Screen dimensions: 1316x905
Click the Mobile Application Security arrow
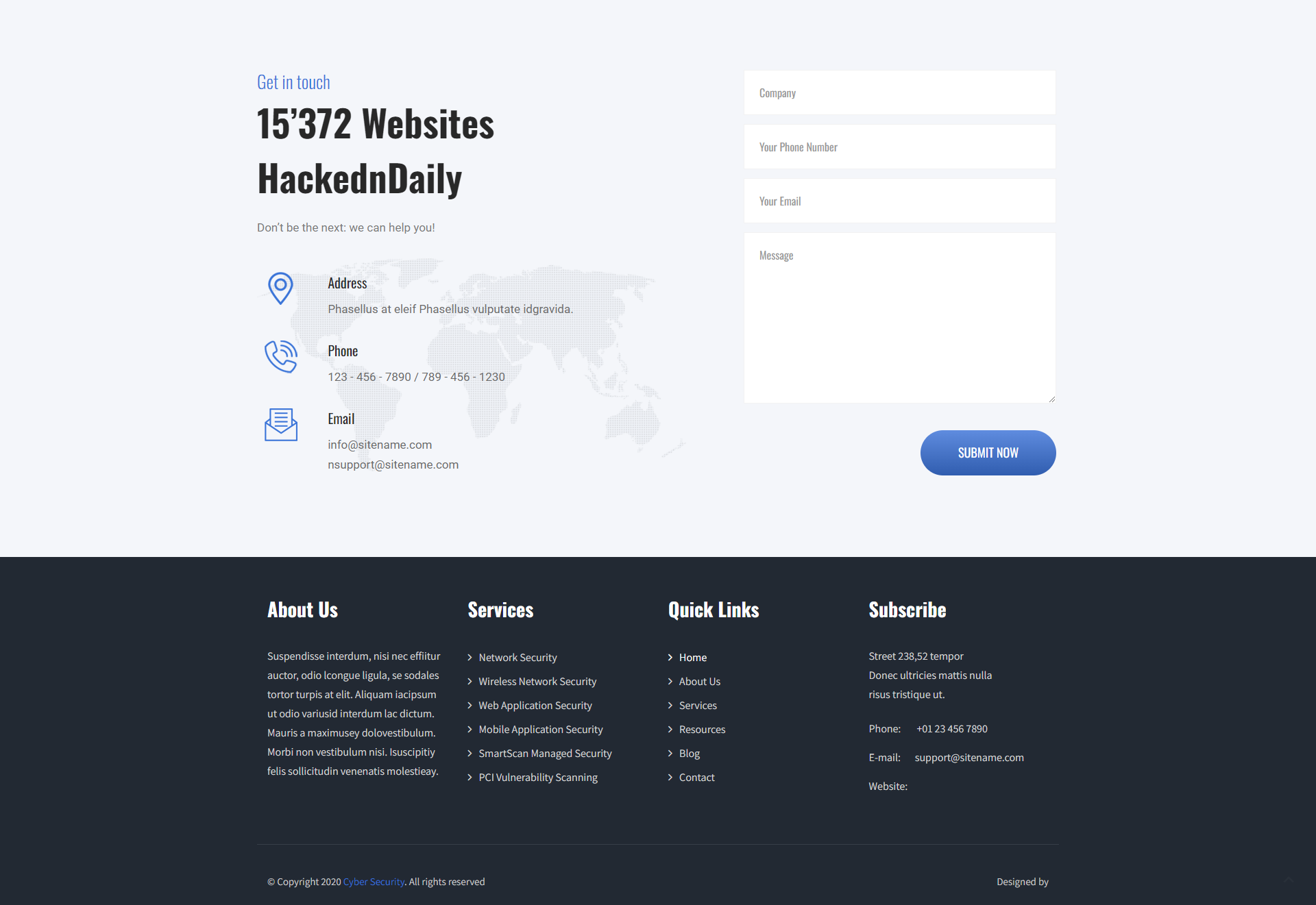pos(469,729)
